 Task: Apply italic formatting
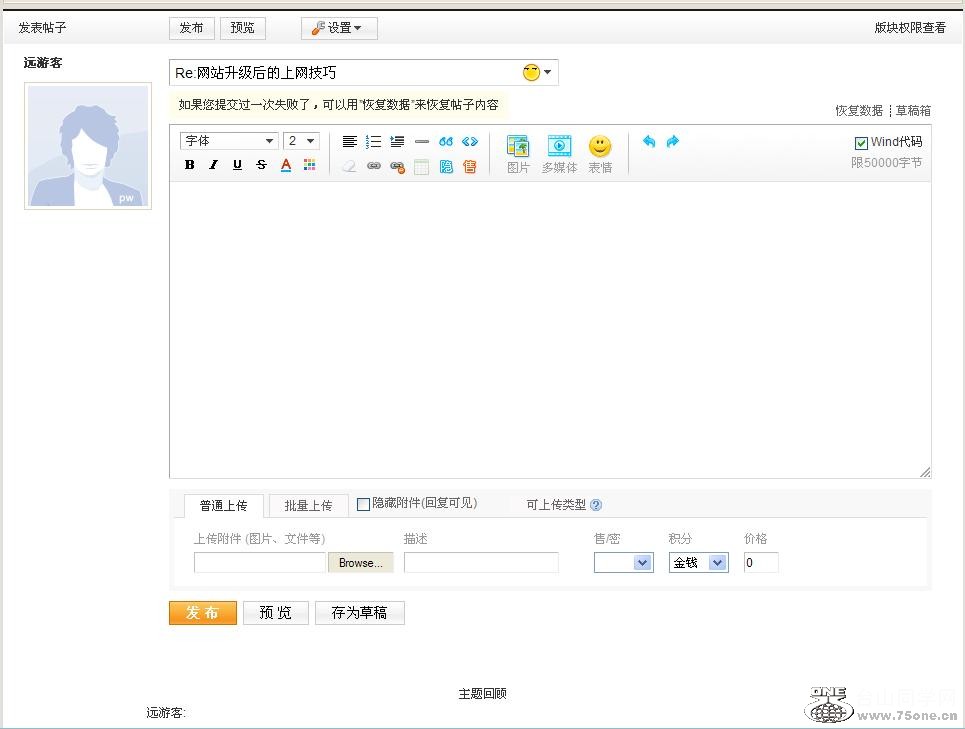coord(213,165)
